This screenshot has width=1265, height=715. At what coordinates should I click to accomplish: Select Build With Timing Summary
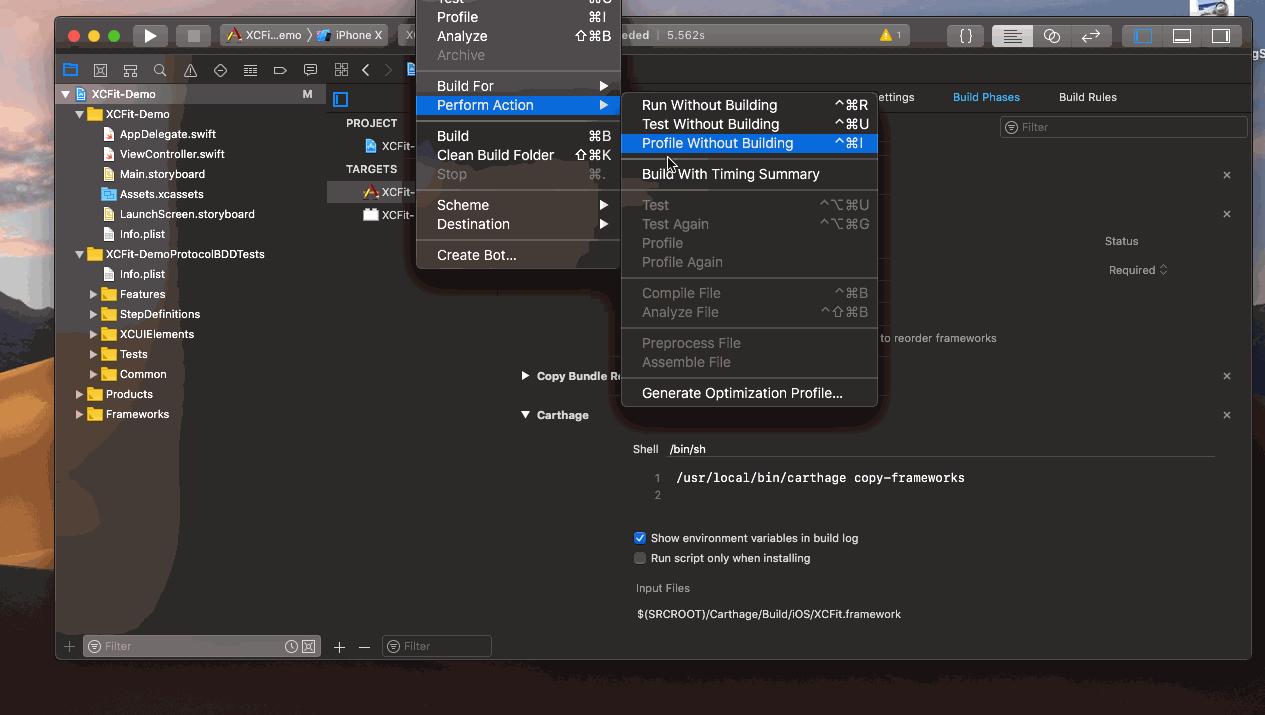749,174
